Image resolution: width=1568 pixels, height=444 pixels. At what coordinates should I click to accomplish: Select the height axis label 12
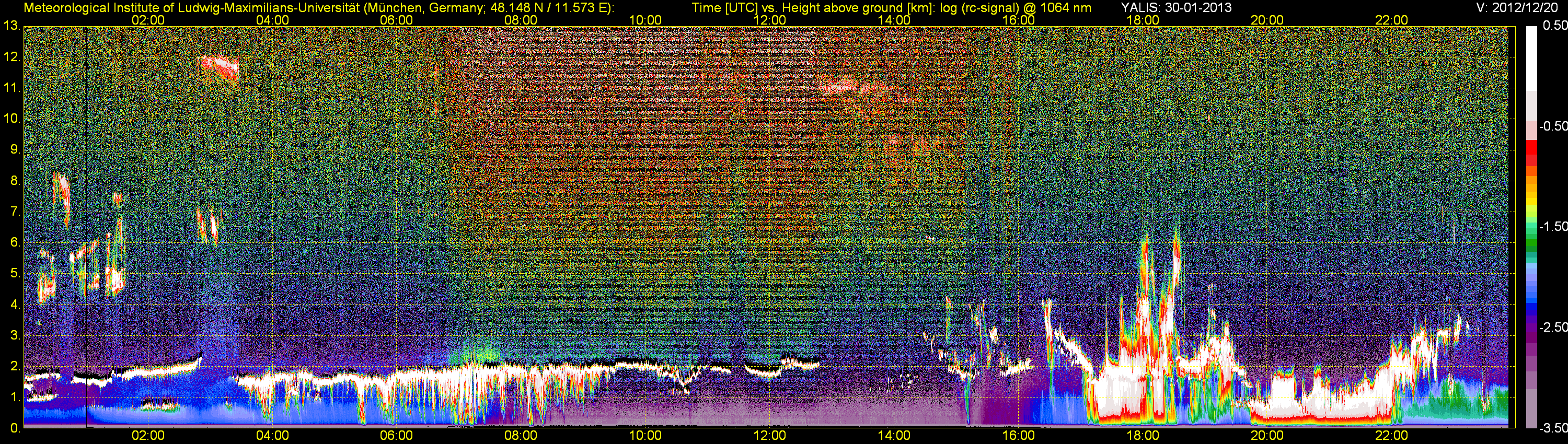click(x=11, y=57)
